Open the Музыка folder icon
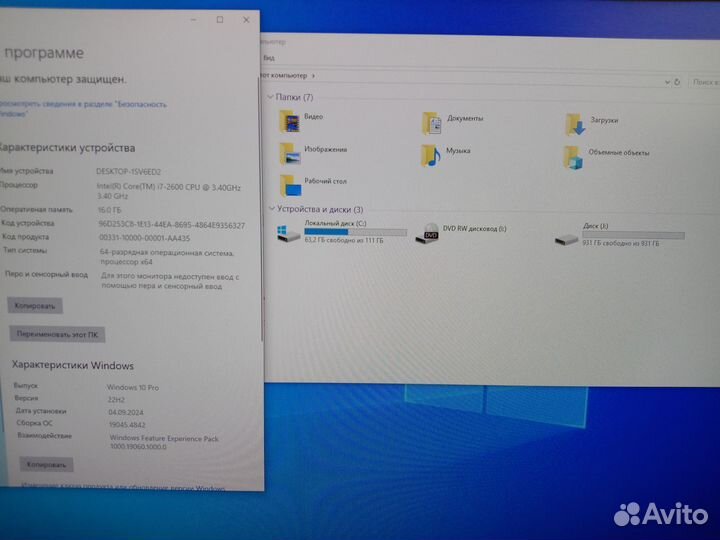This screenshot has width=720, height=540. click(x=431, y=154)
